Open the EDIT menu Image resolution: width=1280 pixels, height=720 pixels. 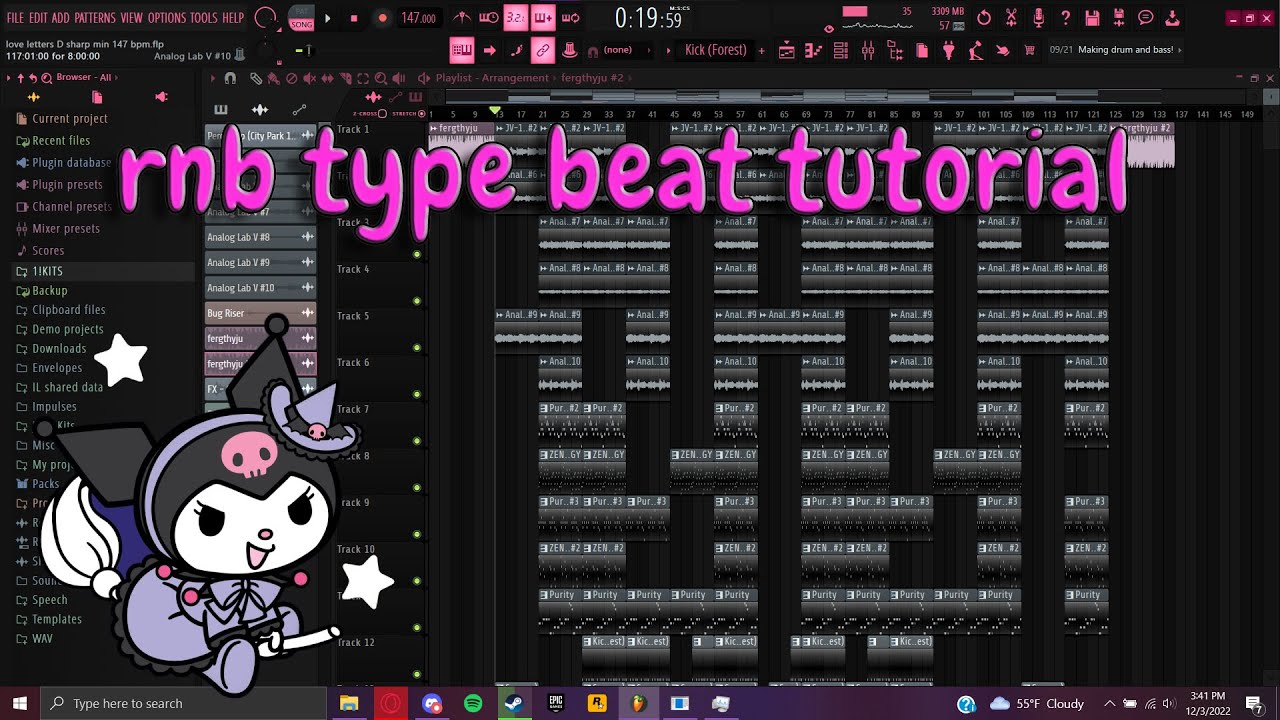click(x=38, y=18)
